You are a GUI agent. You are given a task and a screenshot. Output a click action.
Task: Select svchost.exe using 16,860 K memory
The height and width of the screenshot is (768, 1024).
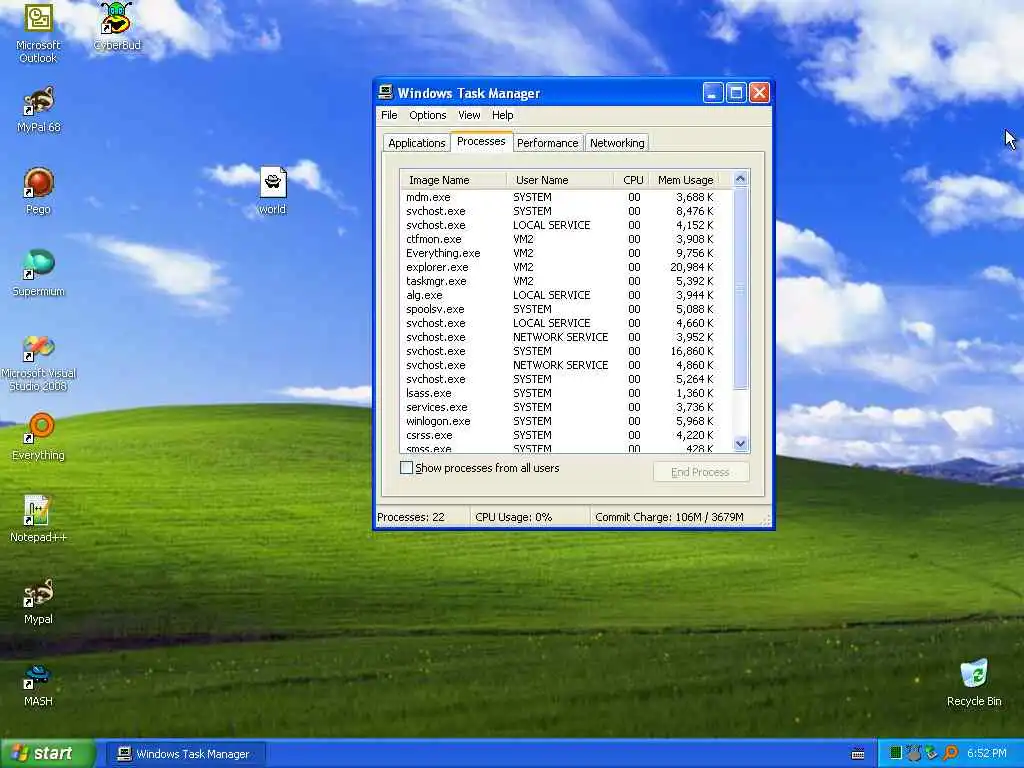566,351
